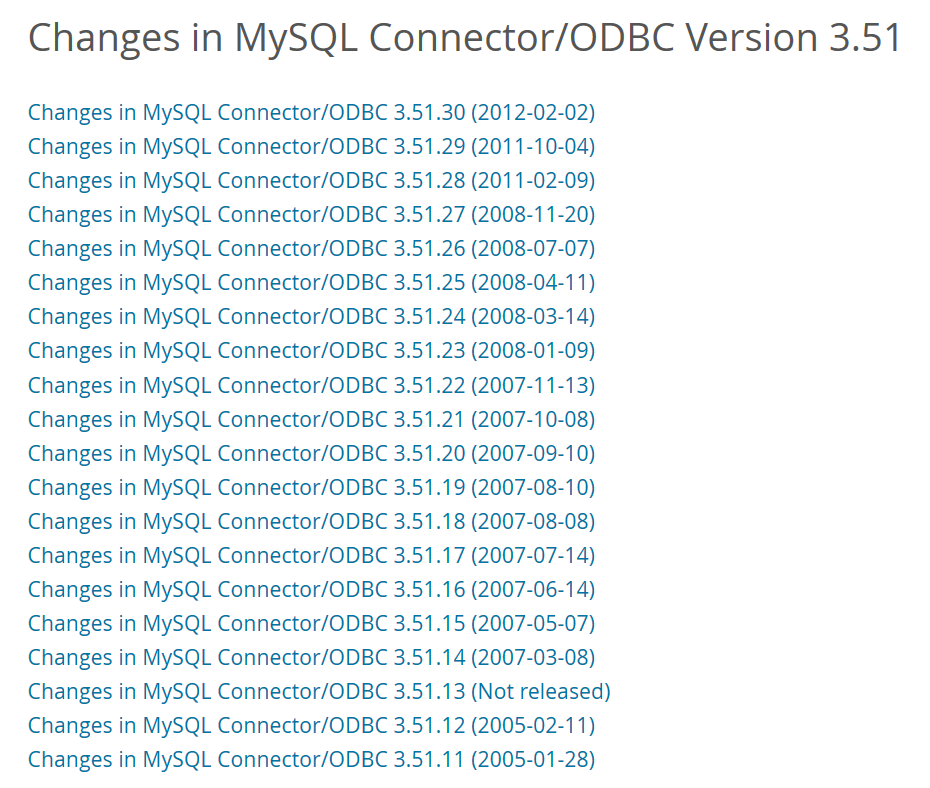Open the 3.51.13 (Not released) changes
The height and width of the screenshot is (788, 930).
(x=318, y=691)
